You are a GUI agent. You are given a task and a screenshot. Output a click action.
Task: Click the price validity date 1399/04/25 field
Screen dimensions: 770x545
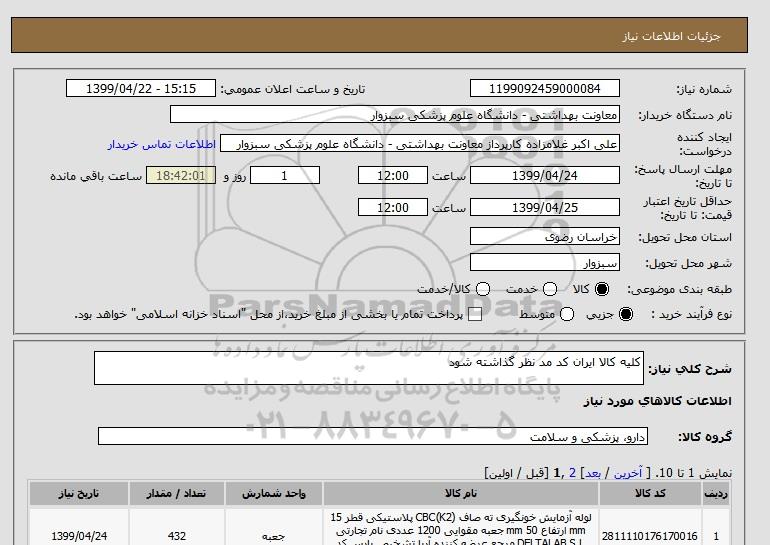point(545,207)
